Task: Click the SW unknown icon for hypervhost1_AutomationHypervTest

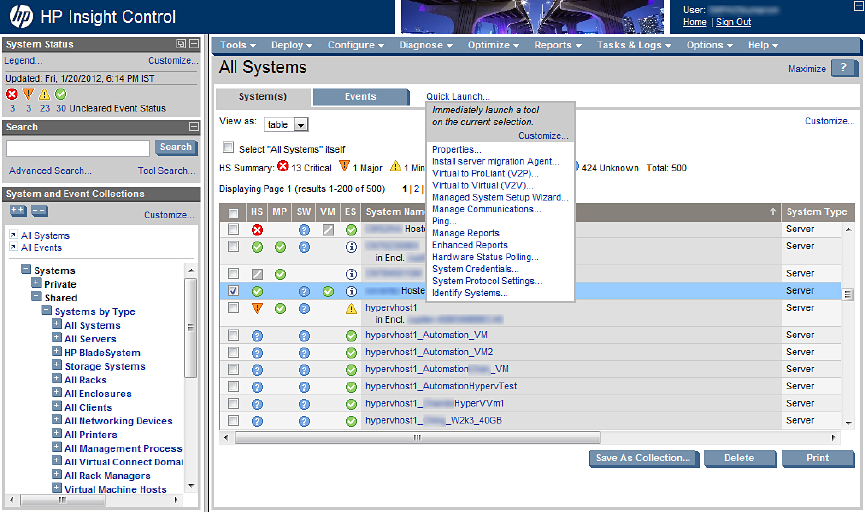Action: point(304,387)
